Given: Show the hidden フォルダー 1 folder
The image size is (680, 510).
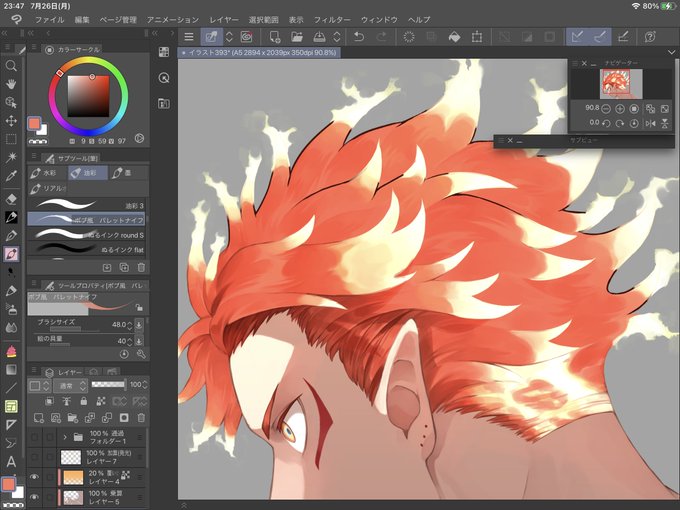Looking at the screenshot, I should point(34,437).
